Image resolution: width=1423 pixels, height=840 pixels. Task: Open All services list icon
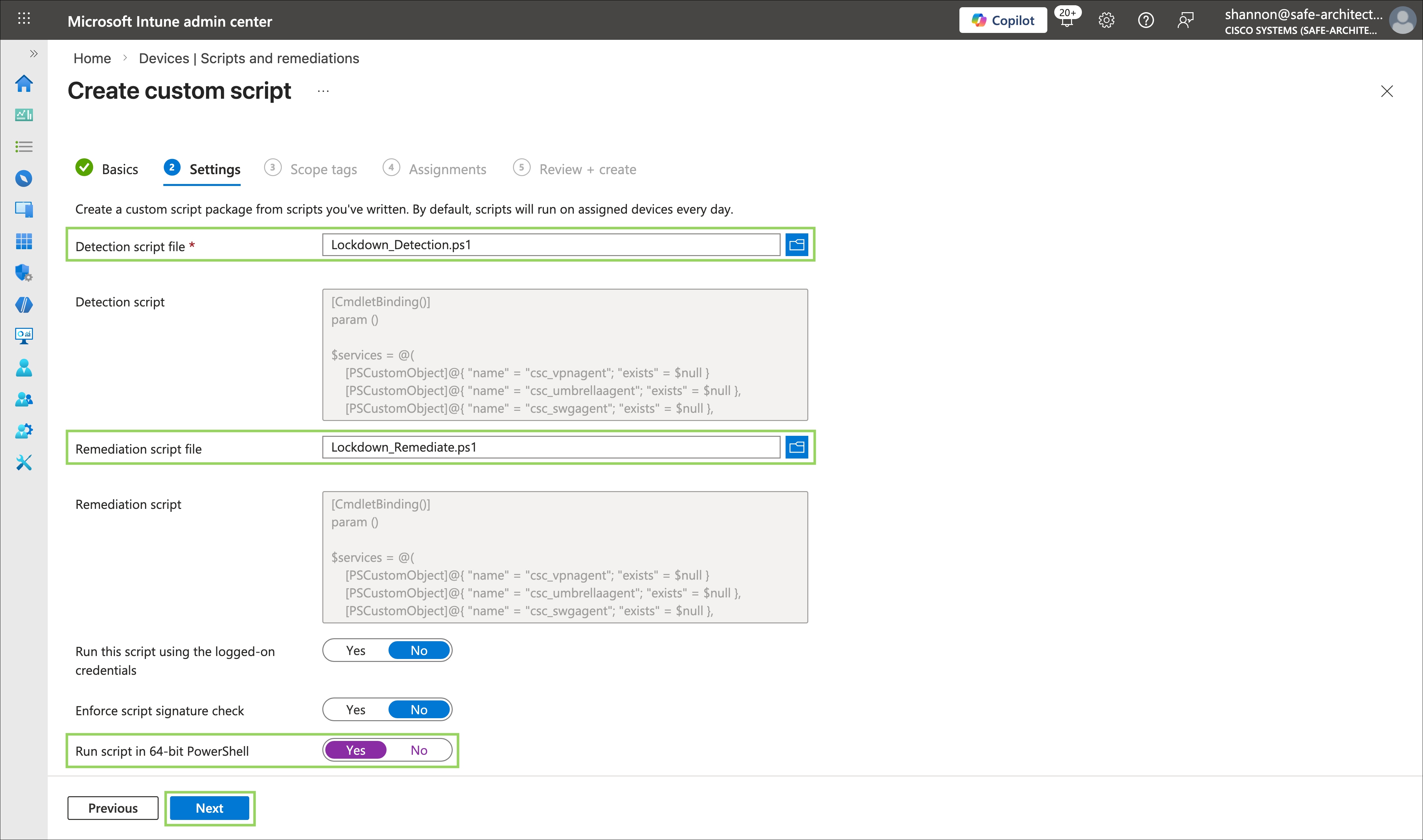(24, 147)
